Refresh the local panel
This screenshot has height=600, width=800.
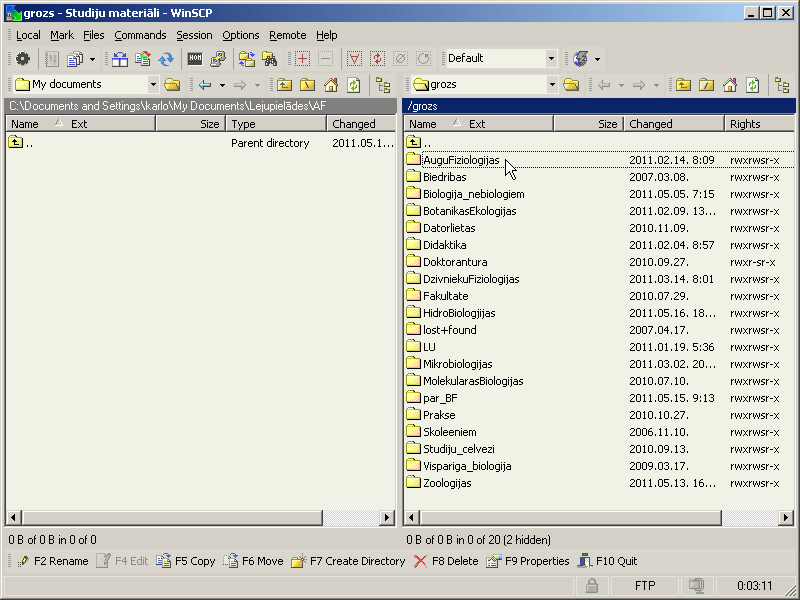click(x=354, y=85)
